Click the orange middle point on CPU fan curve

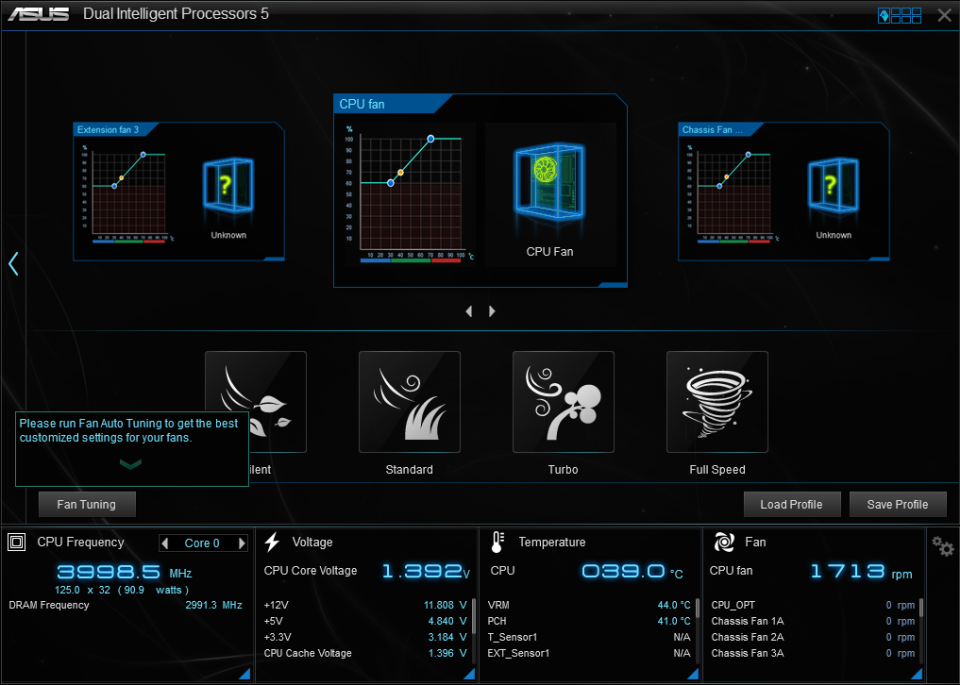click(x=400, y=173)
